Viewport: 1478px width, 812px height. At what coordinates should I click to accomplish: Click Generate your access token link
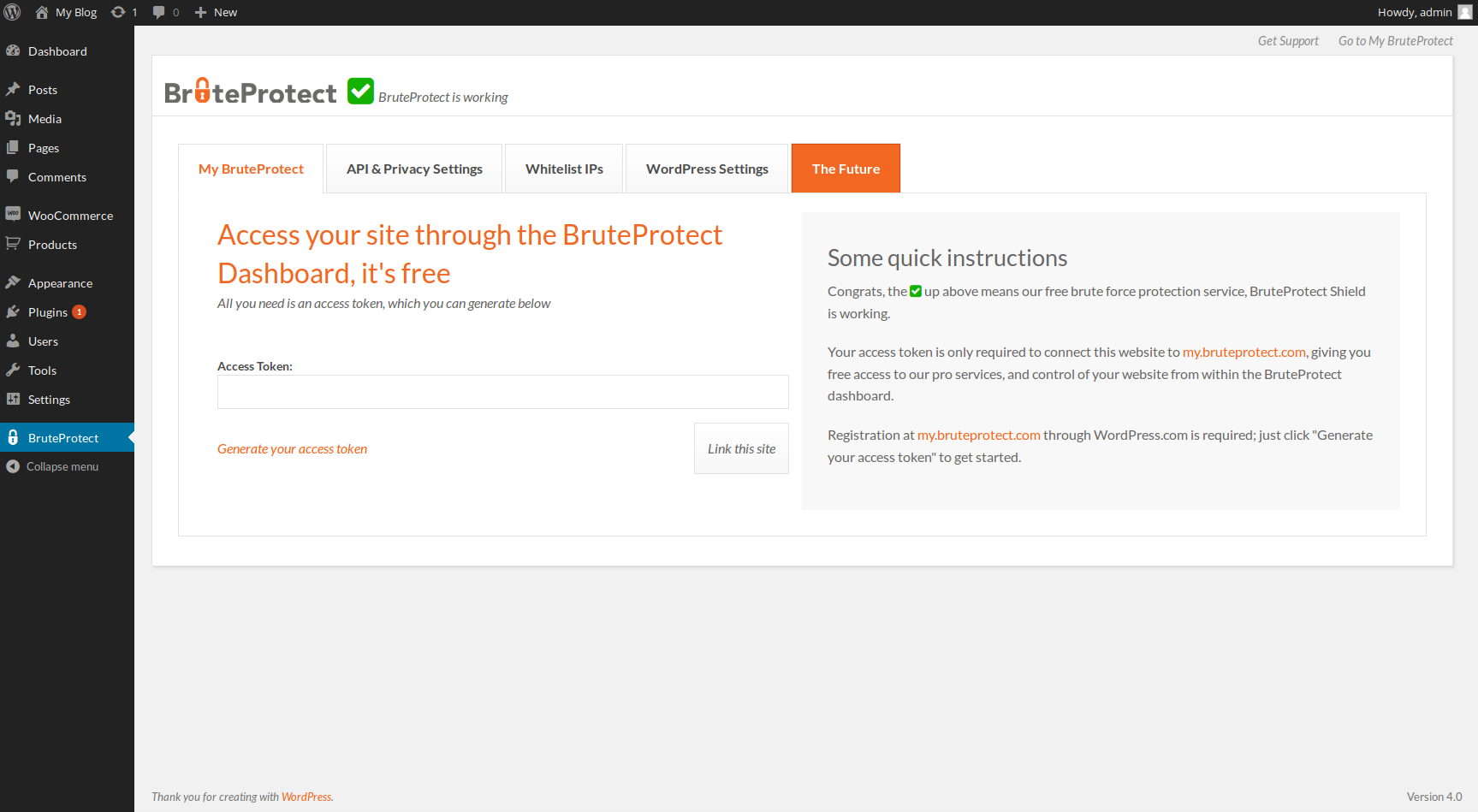point(292,449)
